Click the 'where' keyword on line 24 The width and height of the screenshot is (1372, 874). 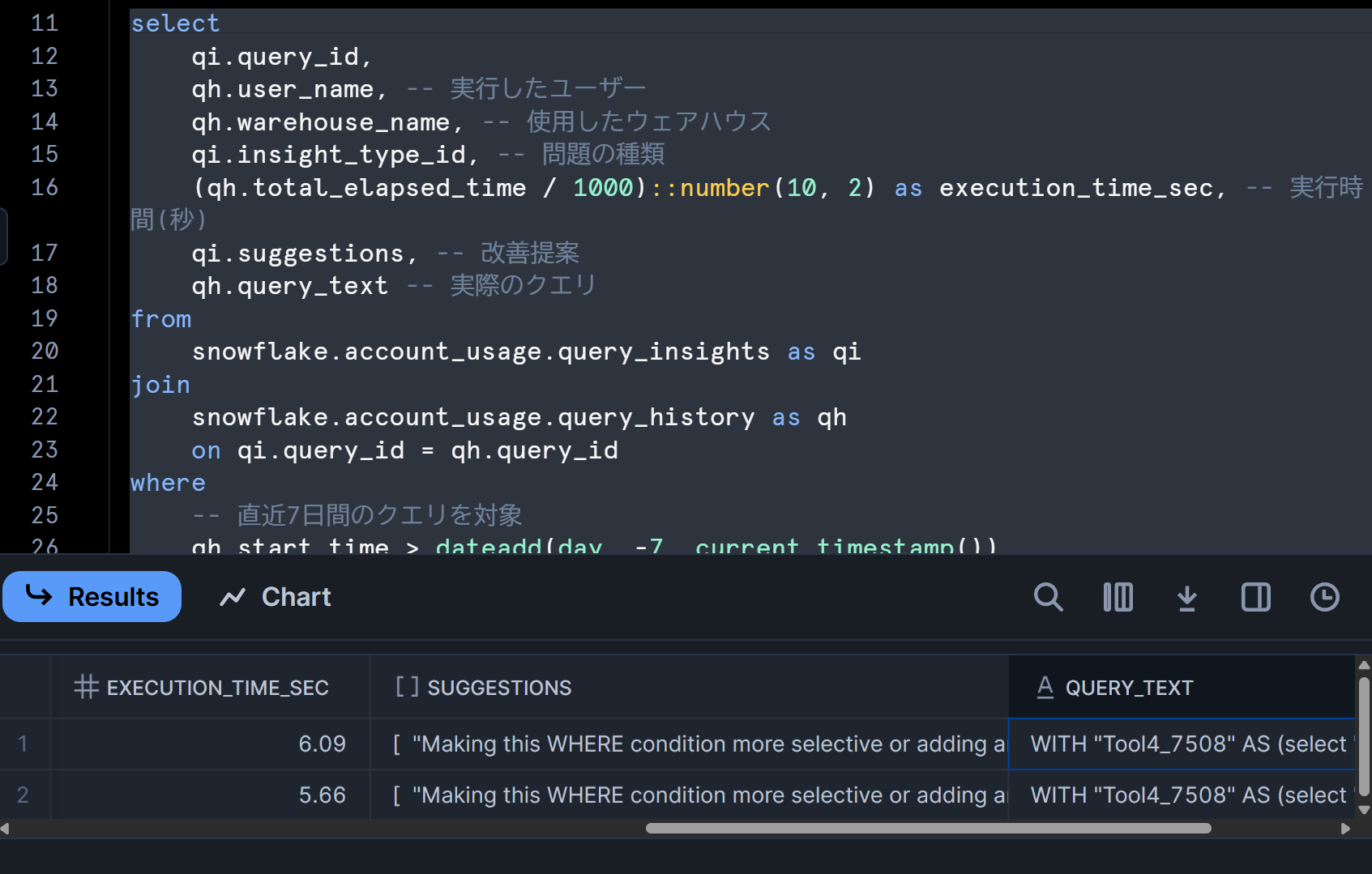click(x=168, y=483)
